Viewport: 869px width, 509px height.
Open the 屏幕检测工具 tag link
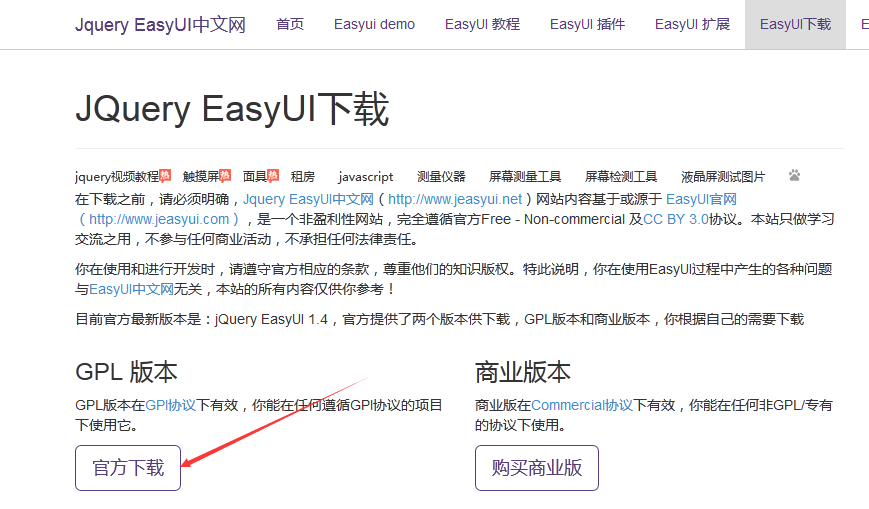[621, 177]
